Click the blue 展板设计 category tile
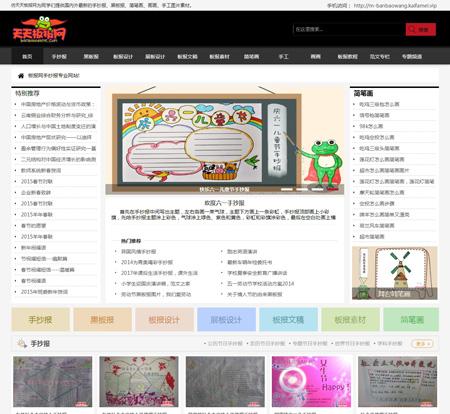The height and width of the screenshot is (414, 450). pos(226,320)
